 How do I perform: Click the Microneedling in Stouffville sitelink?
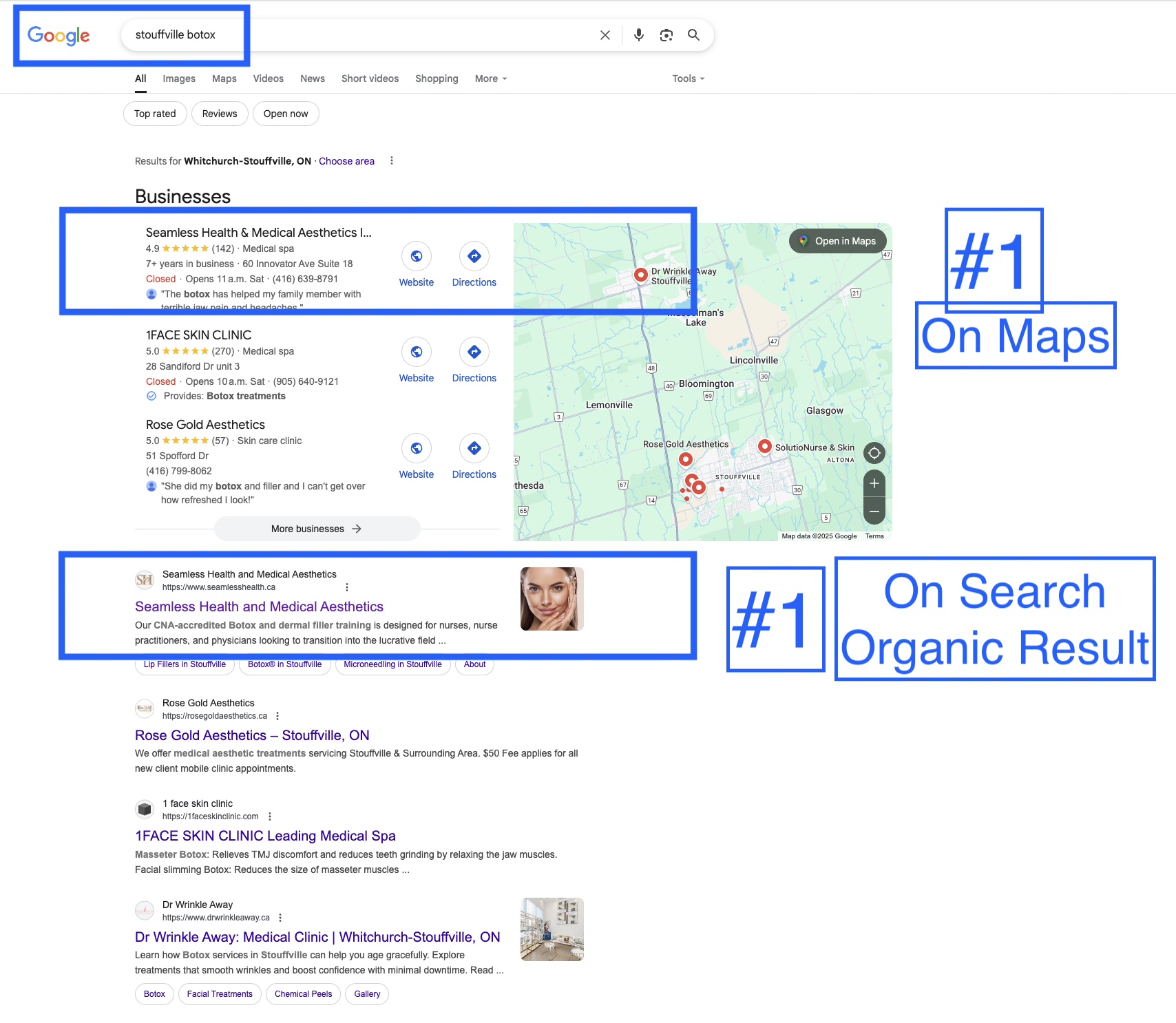click(393, 664)
